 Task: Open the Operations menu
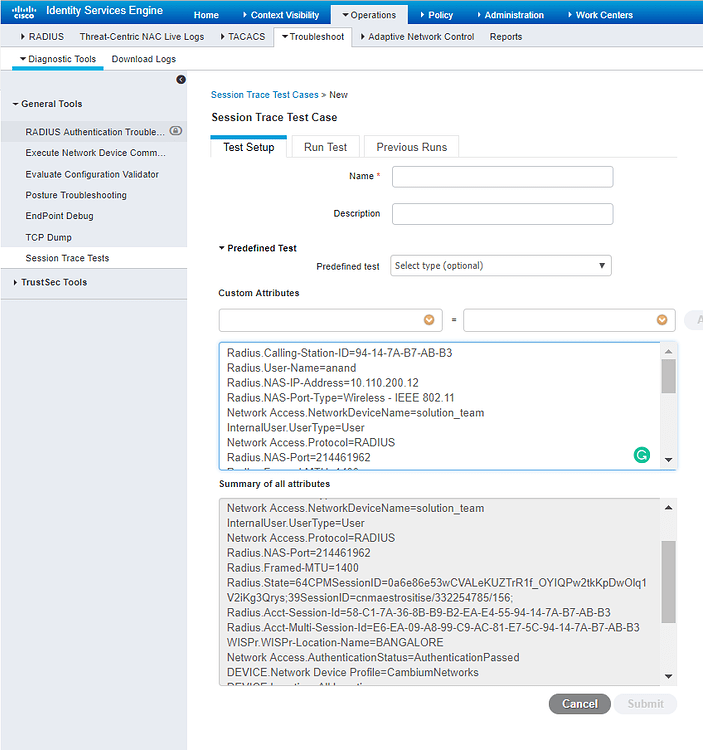click(x=369, y=15)
